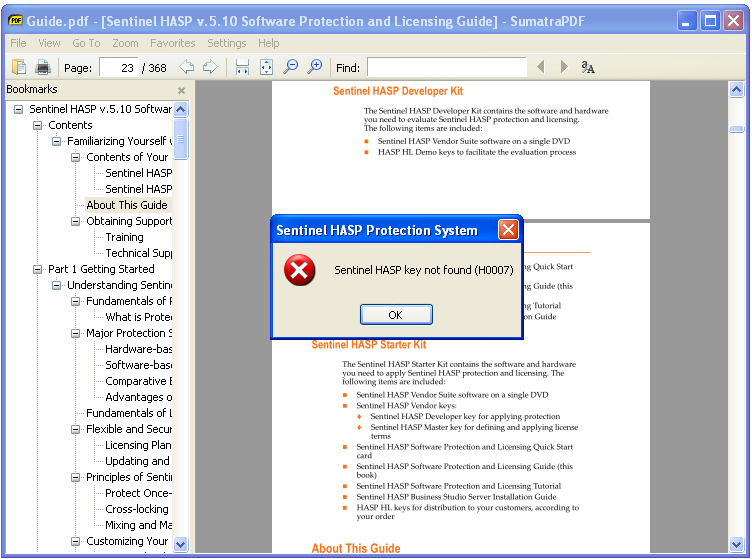752x559 pixels.
Task: Click bookmarks panel scroll up arrow
Action: coord(181,110)
